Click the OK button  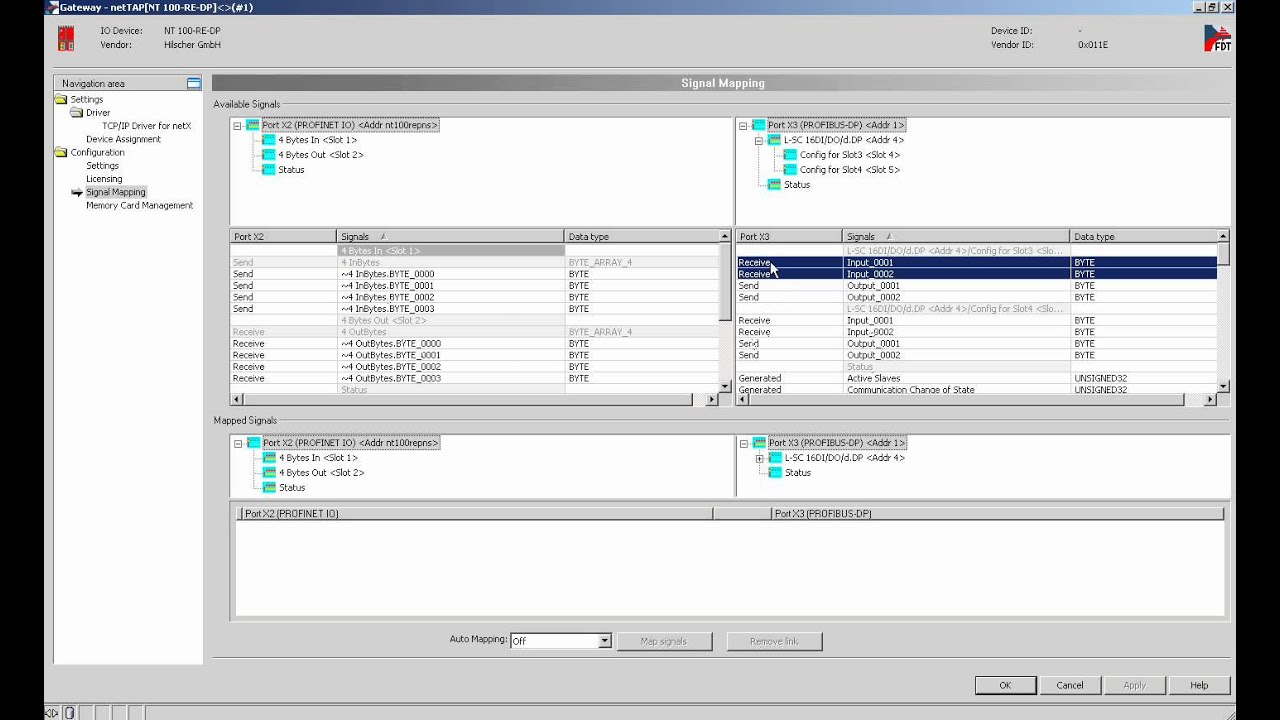click(1005, 685)
